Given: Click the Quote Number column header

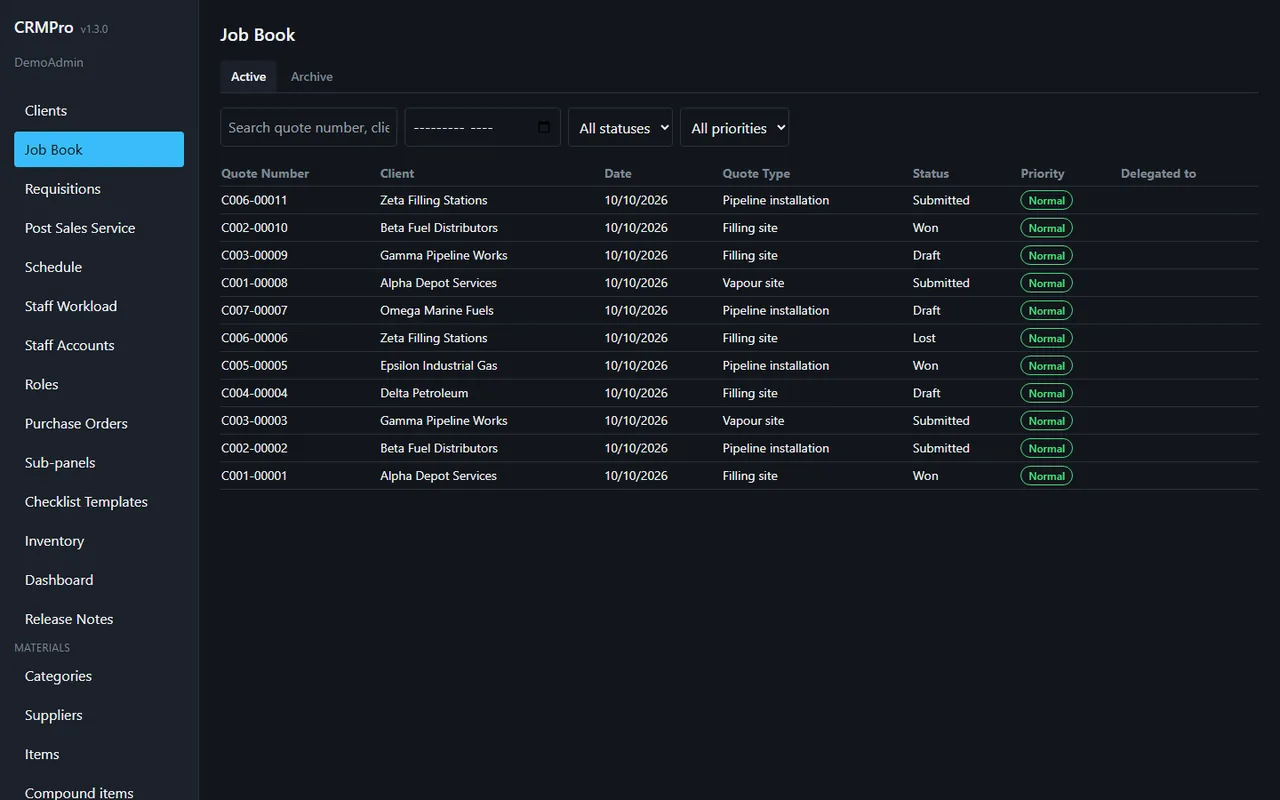Looking at the screenshot, I should pos(265,173).
